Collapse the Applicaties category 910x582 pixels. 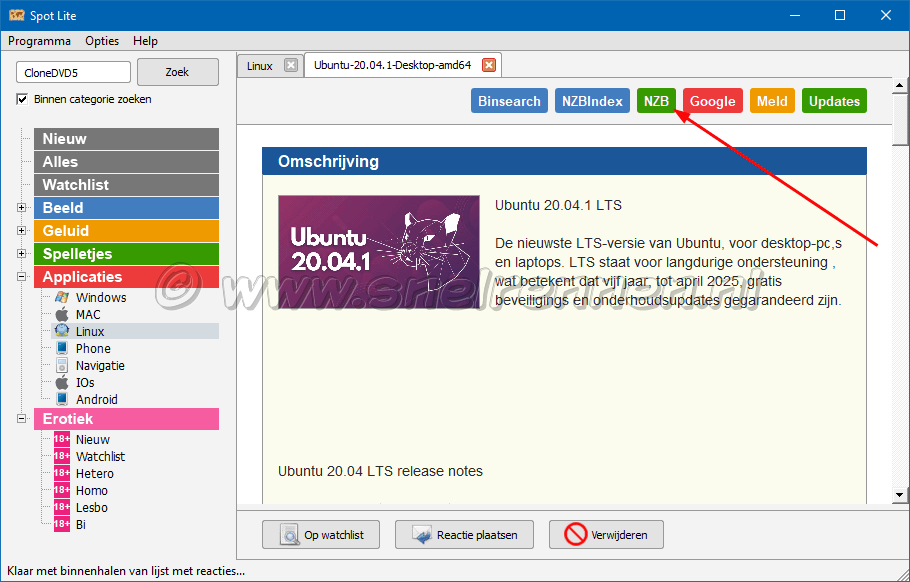click(21, 277)
